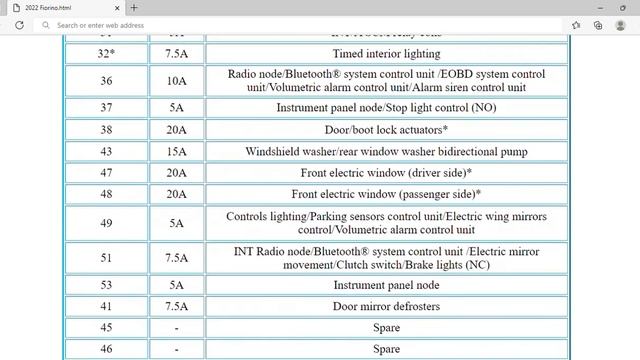
Task: Select fuse number cell '32*'
Action: (x=106, y=54)
